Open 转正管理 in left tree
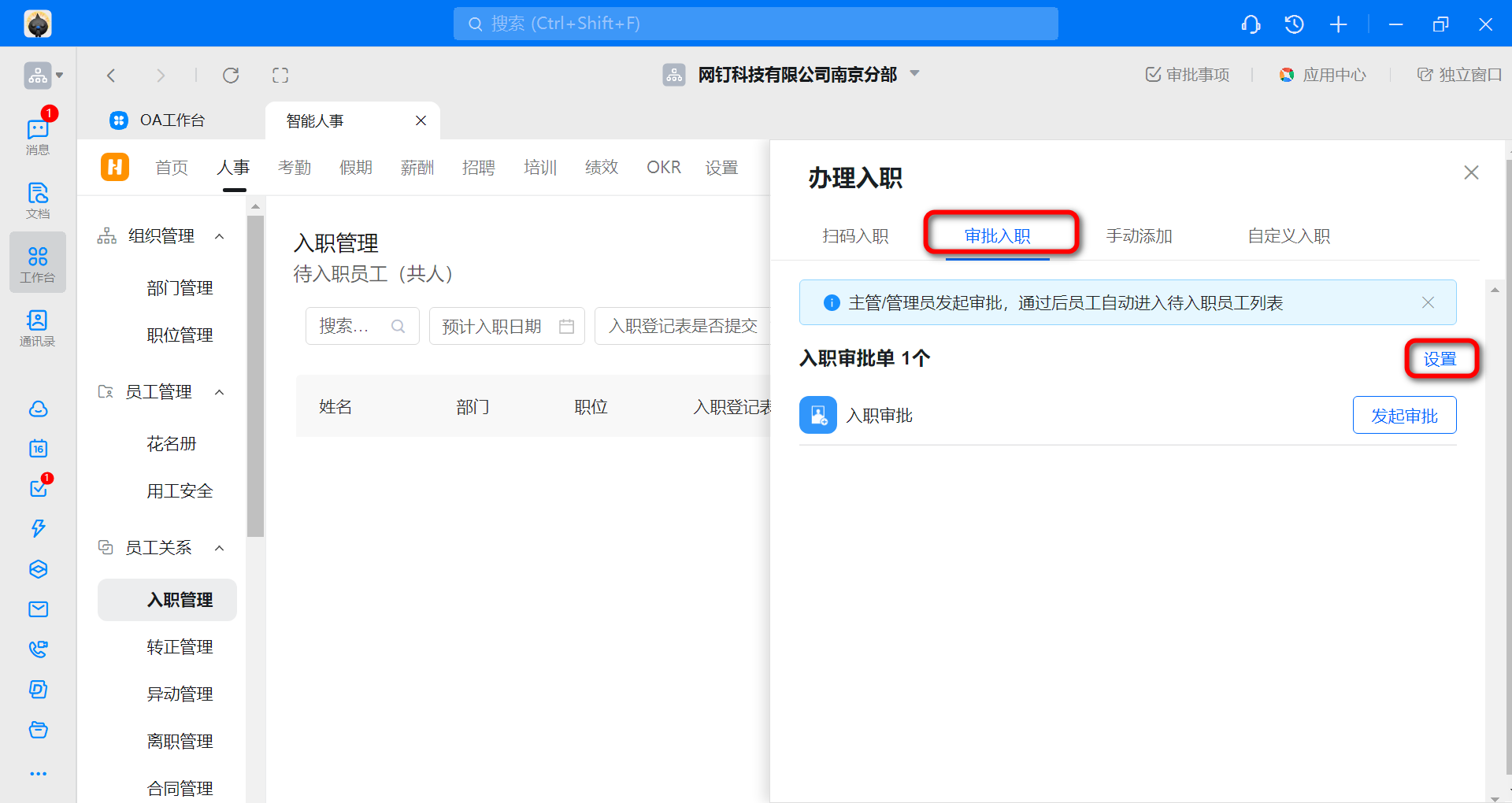1512x803 pixels. click(180, 647)
